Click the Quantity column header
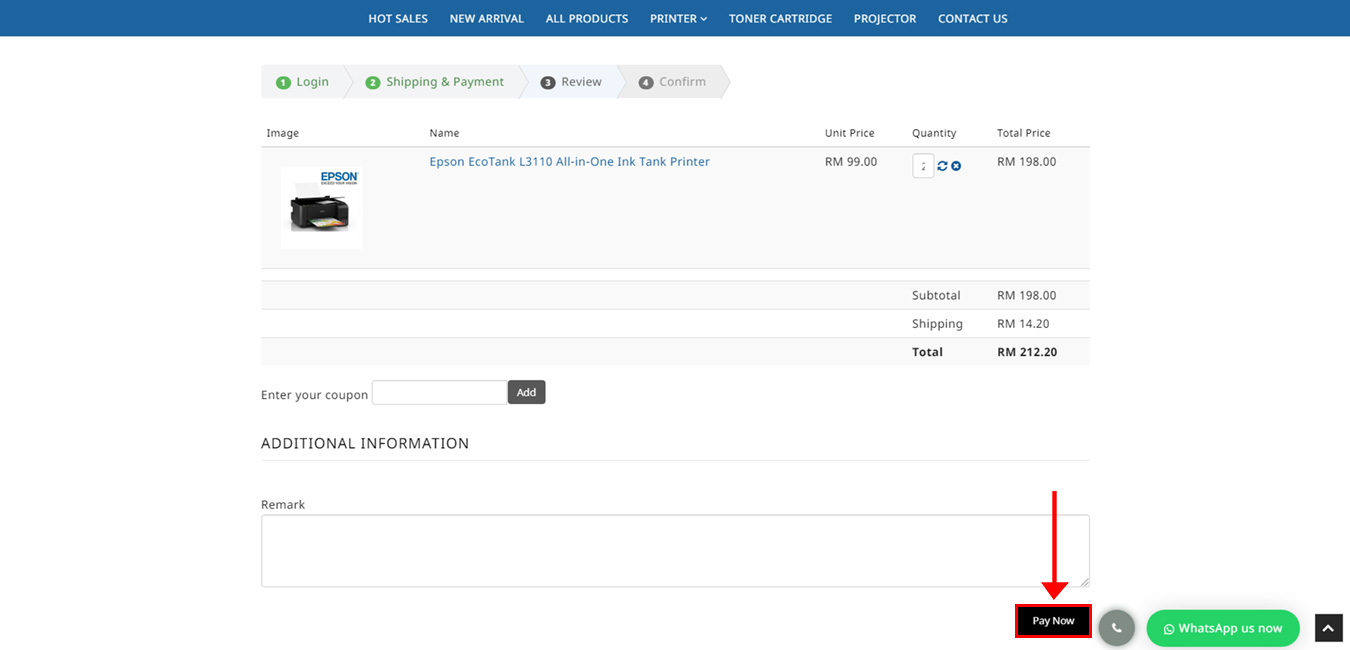 (934, 133)
